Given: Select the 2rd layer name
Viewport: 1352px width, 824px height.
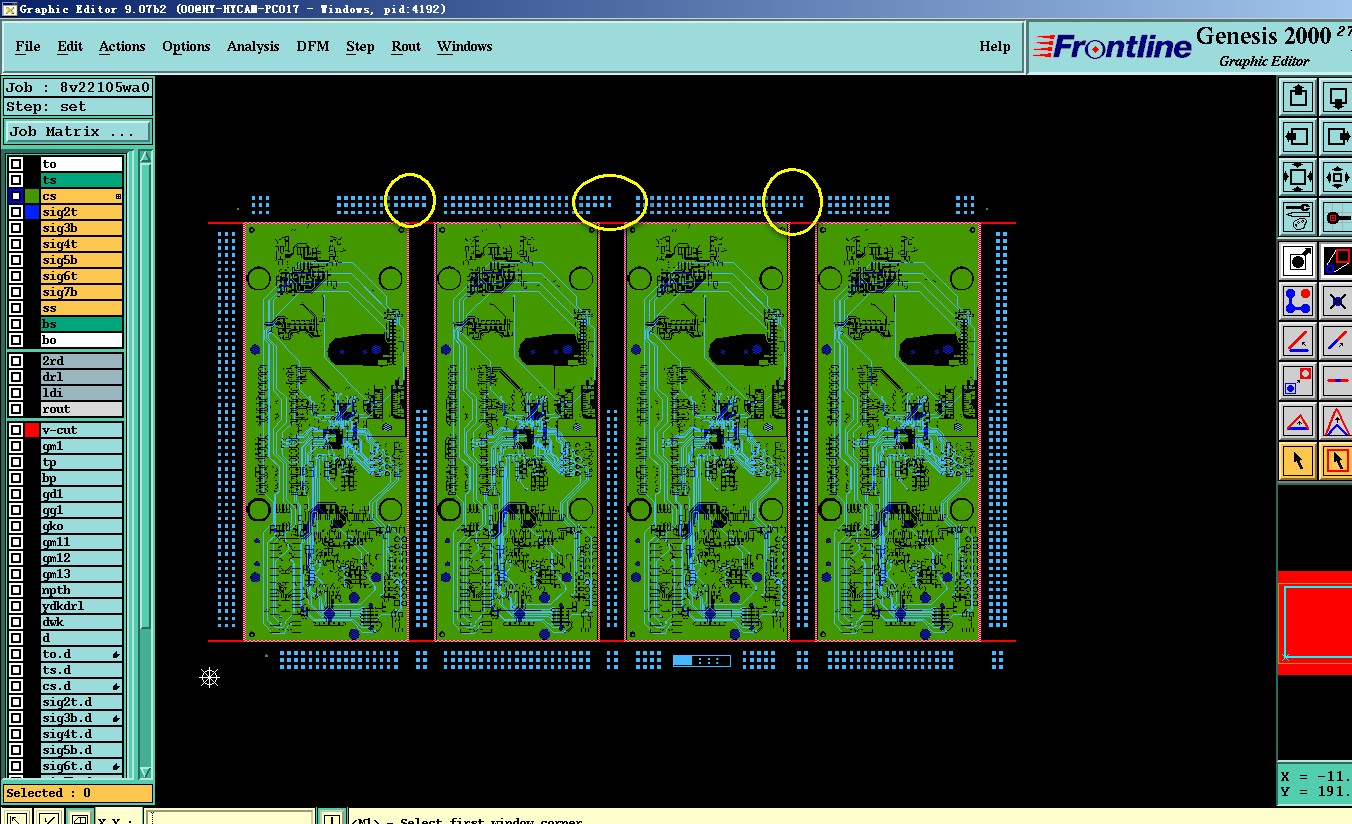Looking at the screenshot, I should [82, 361].
